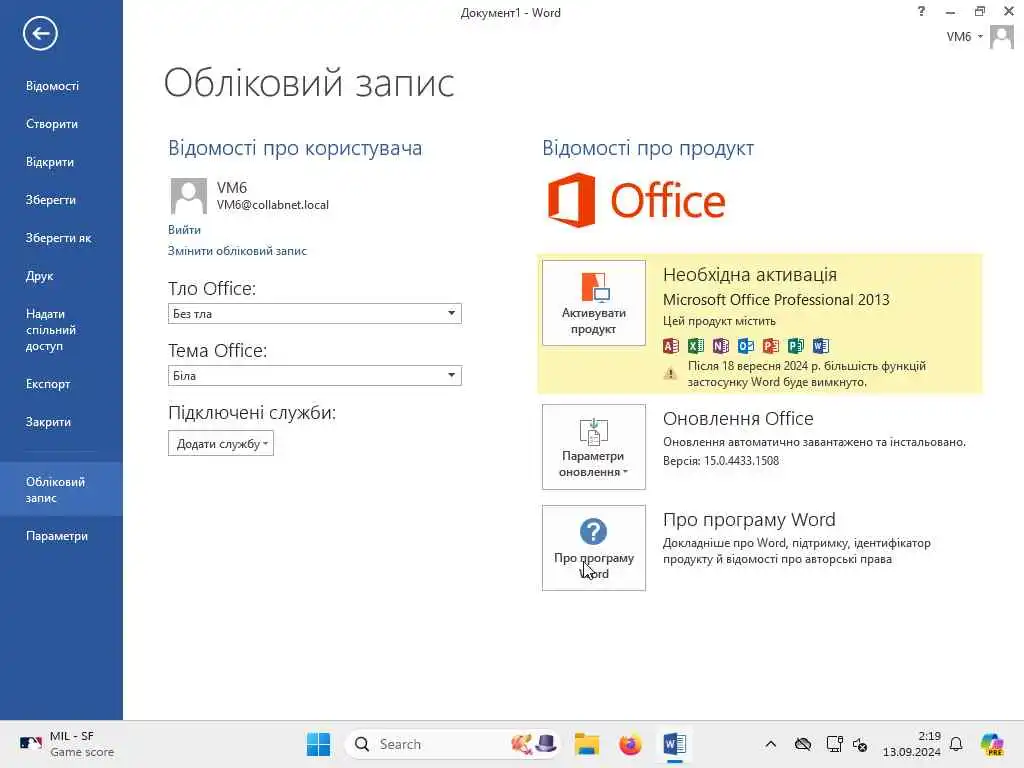Image resolution: width=1024 pixels, height=768 pixels.
Task: Open File Explorer from the taskbar
Action: tap(586, 744)
